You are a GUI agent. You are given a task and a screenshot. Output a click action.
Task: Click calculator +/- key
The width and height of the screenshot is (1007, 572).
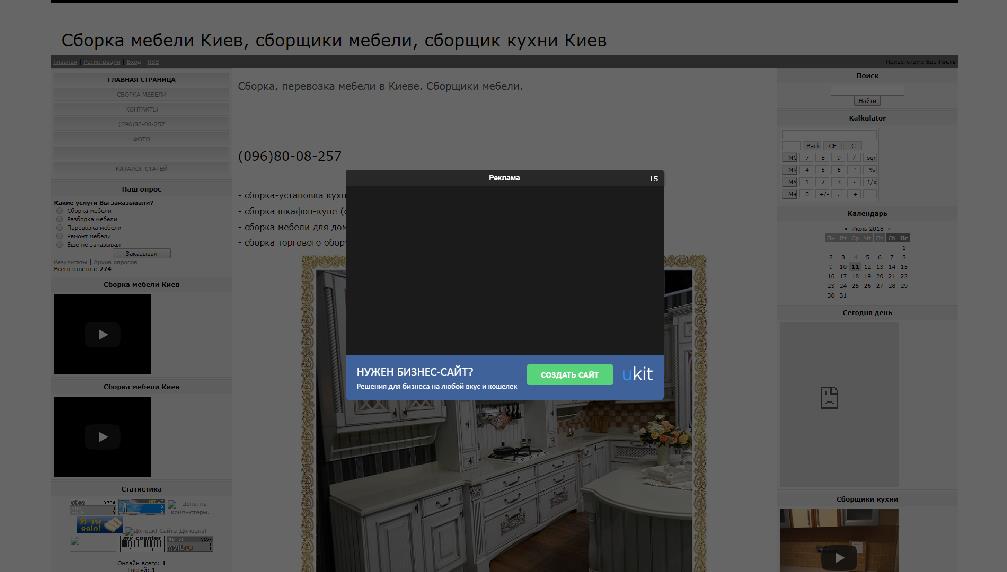[823, 194]
